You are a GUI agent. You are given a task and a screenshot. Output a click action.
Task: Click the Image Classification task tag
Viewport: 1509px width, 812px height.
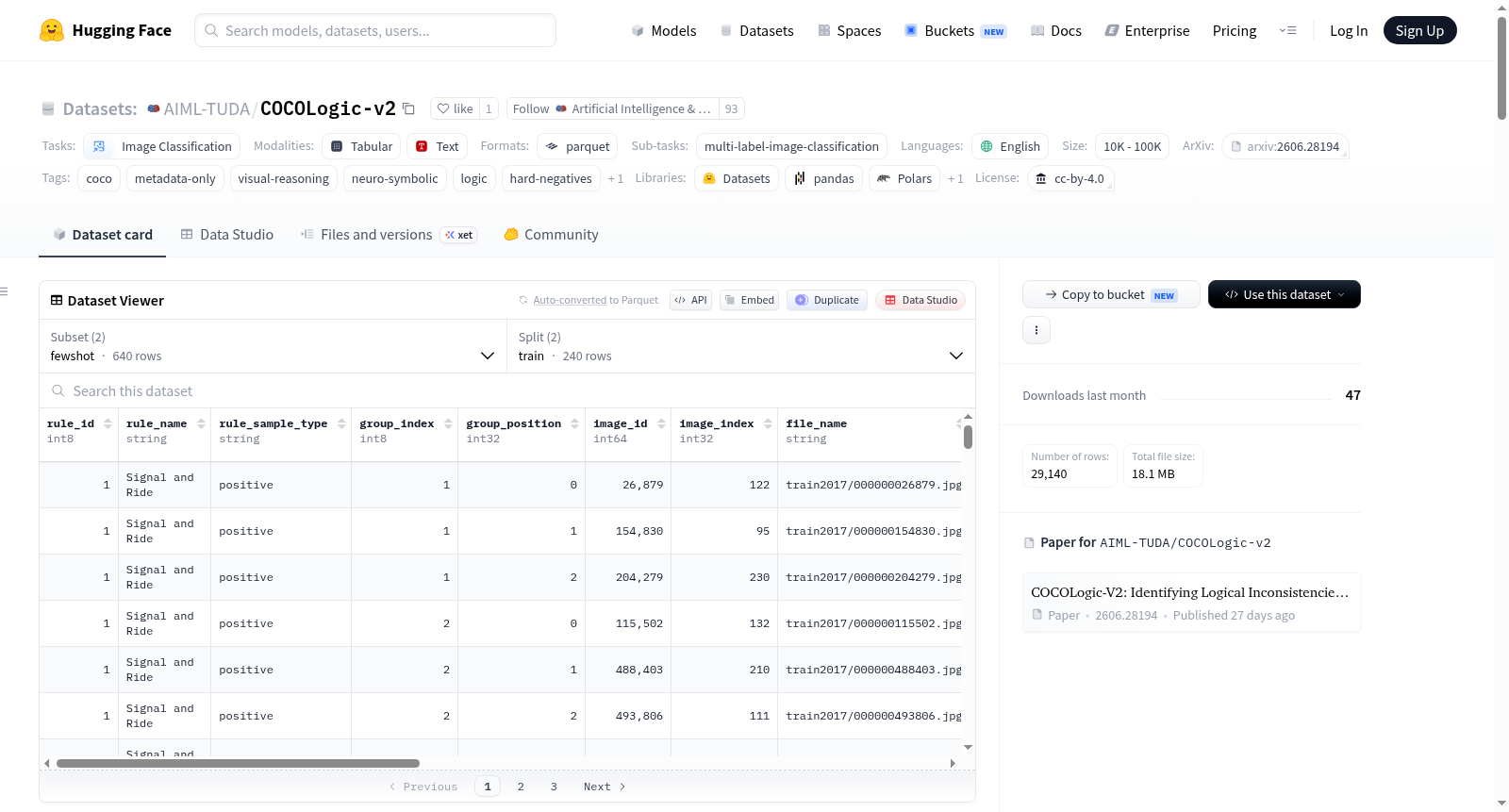point(162,146)
